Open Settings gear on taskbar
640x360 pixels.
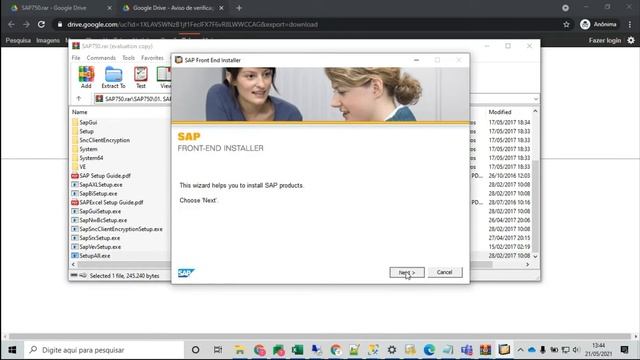pos(392,350)
